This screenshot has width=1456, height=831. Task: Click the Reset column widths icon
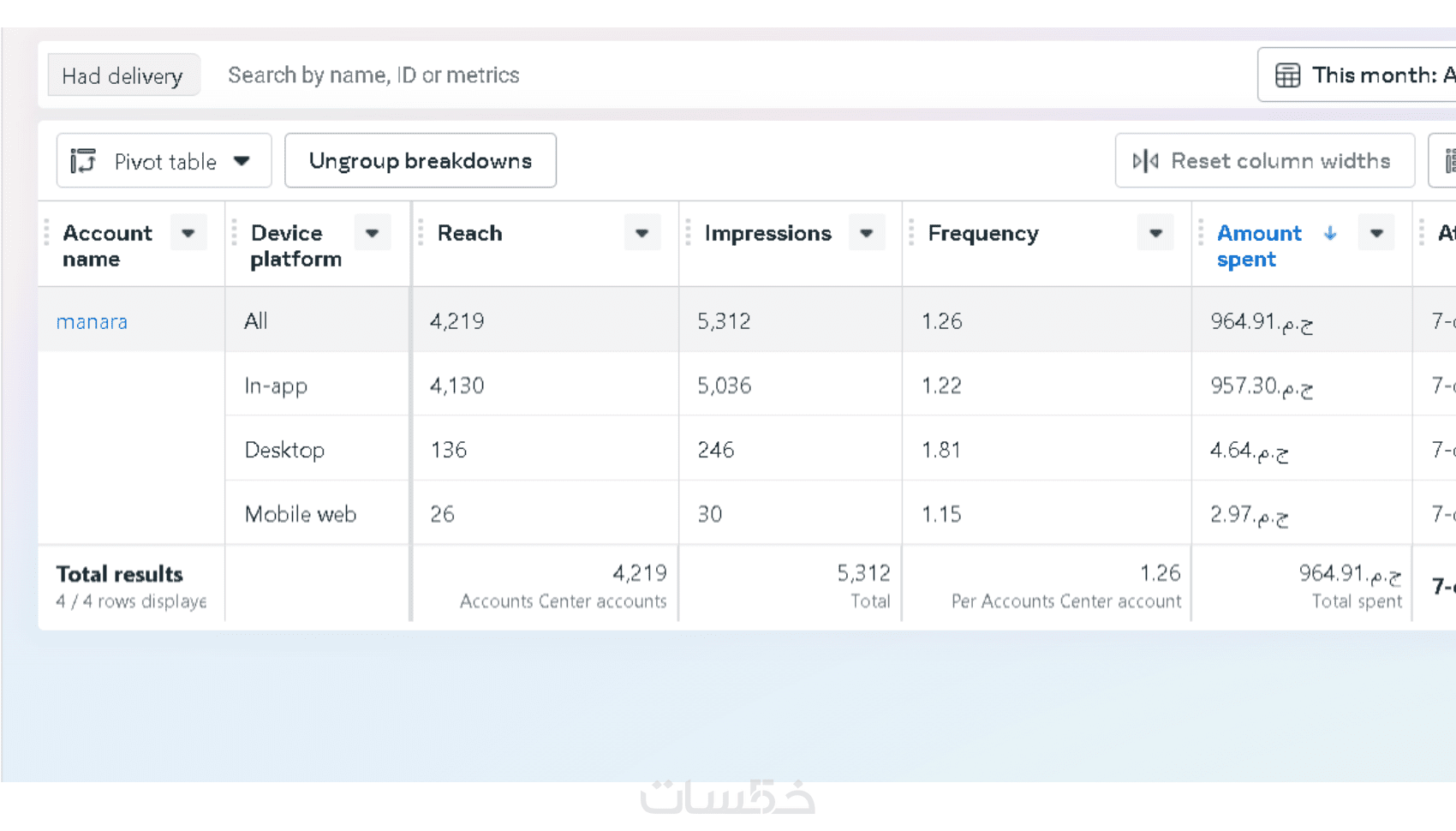1145,161
